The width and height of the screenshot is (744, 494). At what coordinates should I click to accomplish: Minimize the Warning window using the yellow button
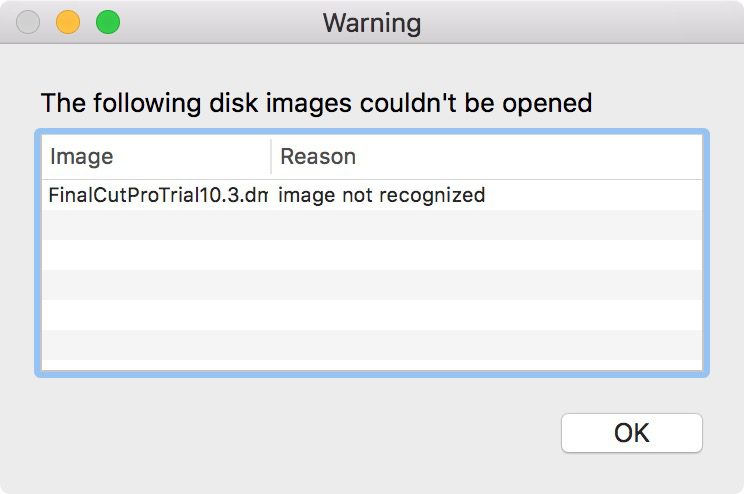[68, 22]
